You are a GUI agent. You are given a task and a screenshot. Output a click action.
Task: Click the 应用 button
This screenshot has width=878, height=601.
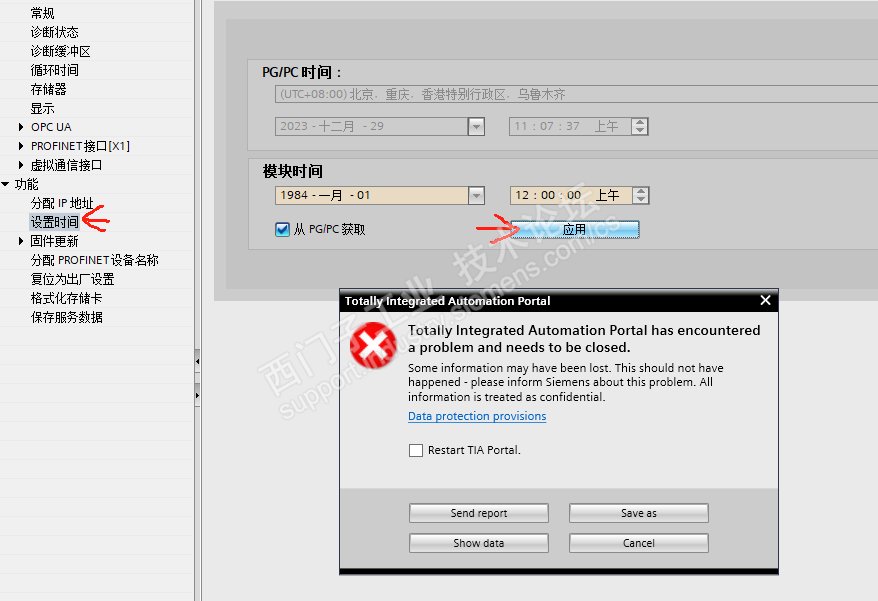point(575,230)
